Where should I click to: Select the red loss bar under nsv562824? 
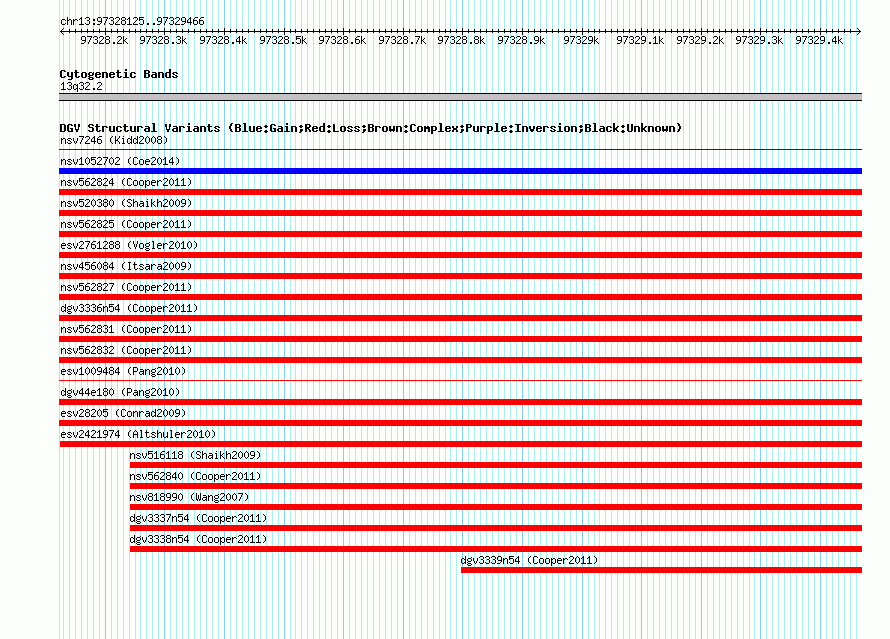[460, 192]
